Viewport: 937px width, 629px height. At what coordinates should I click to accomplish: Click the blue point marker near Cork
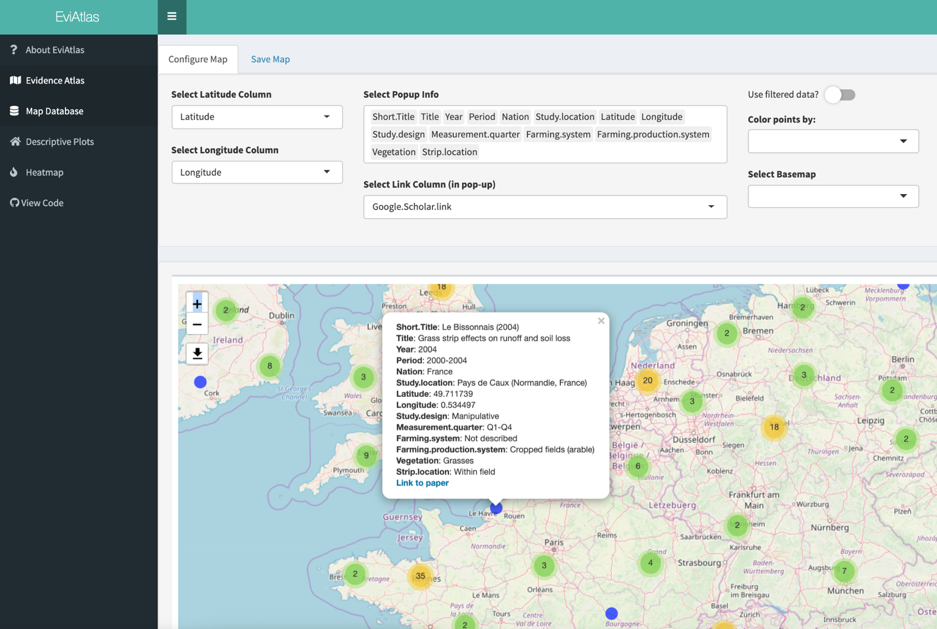coord(200,382)
